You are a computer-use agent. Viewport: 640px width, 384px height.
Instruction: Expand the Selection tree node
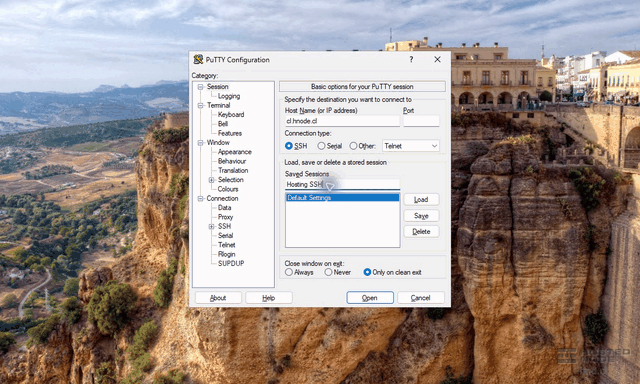point(211,180)
